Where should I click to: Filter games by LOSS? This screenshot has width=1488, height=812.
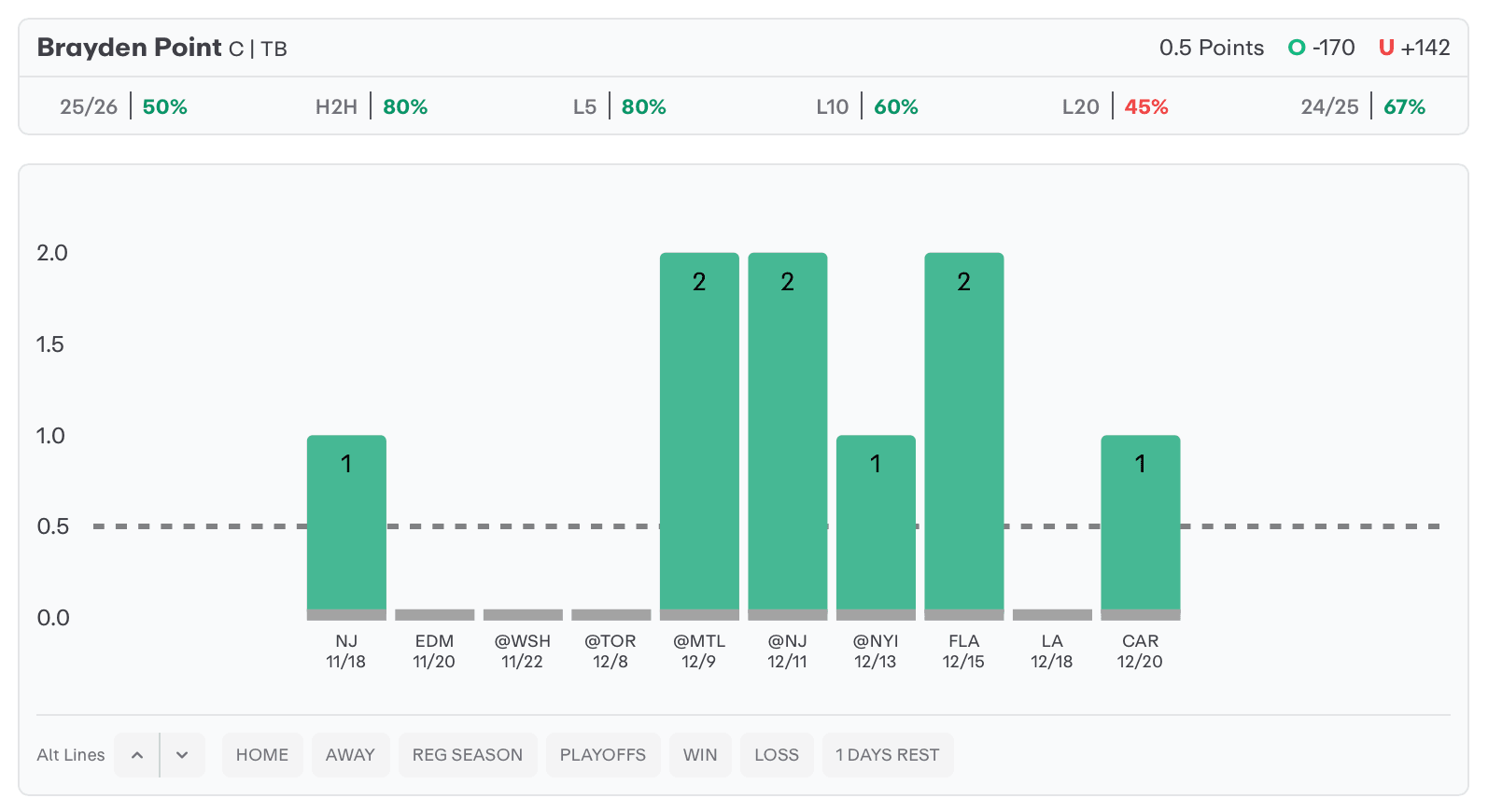(777, 755)
